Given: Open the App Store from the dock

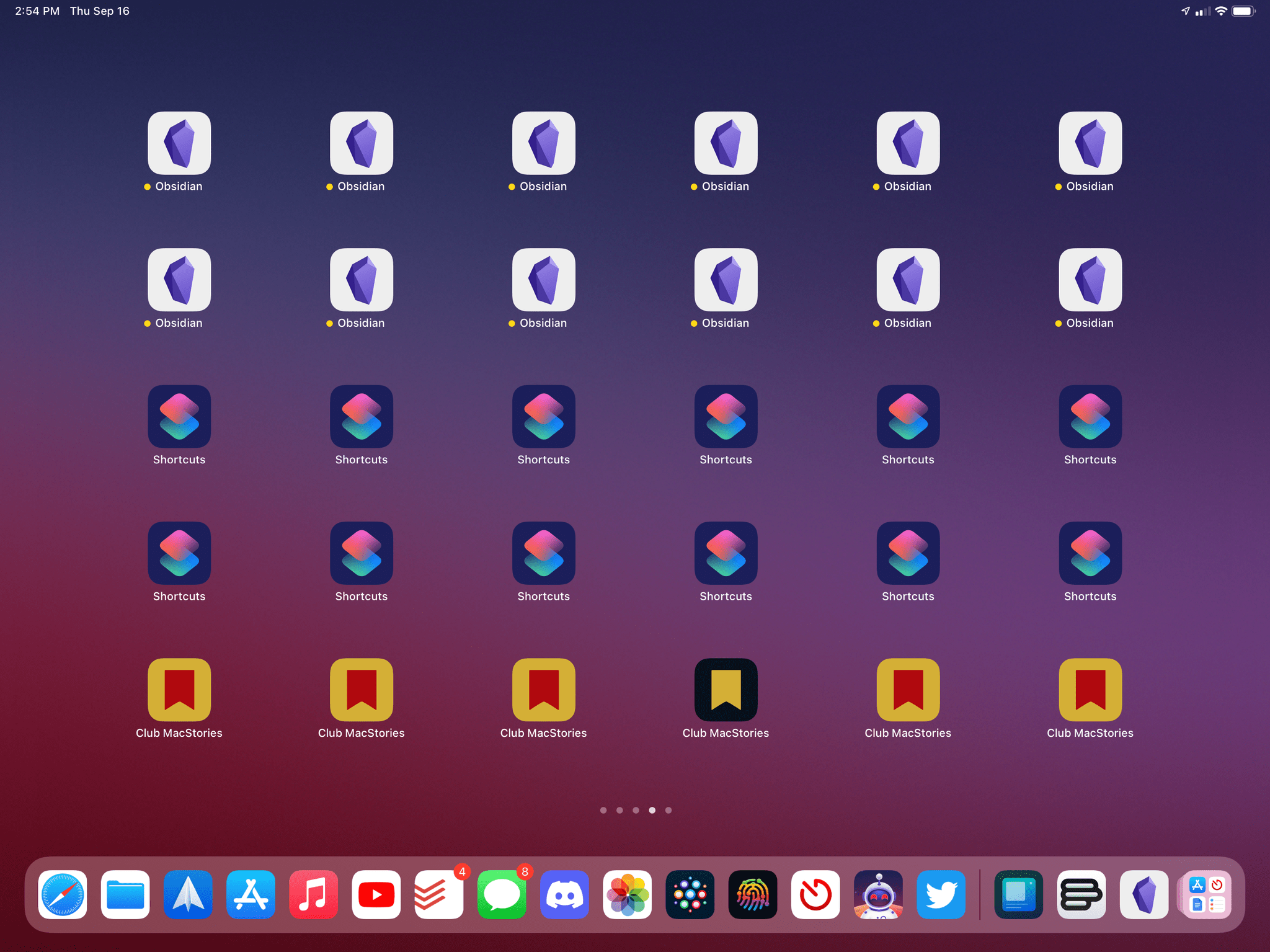Looking at the screenshot, I should pos(251,894).
